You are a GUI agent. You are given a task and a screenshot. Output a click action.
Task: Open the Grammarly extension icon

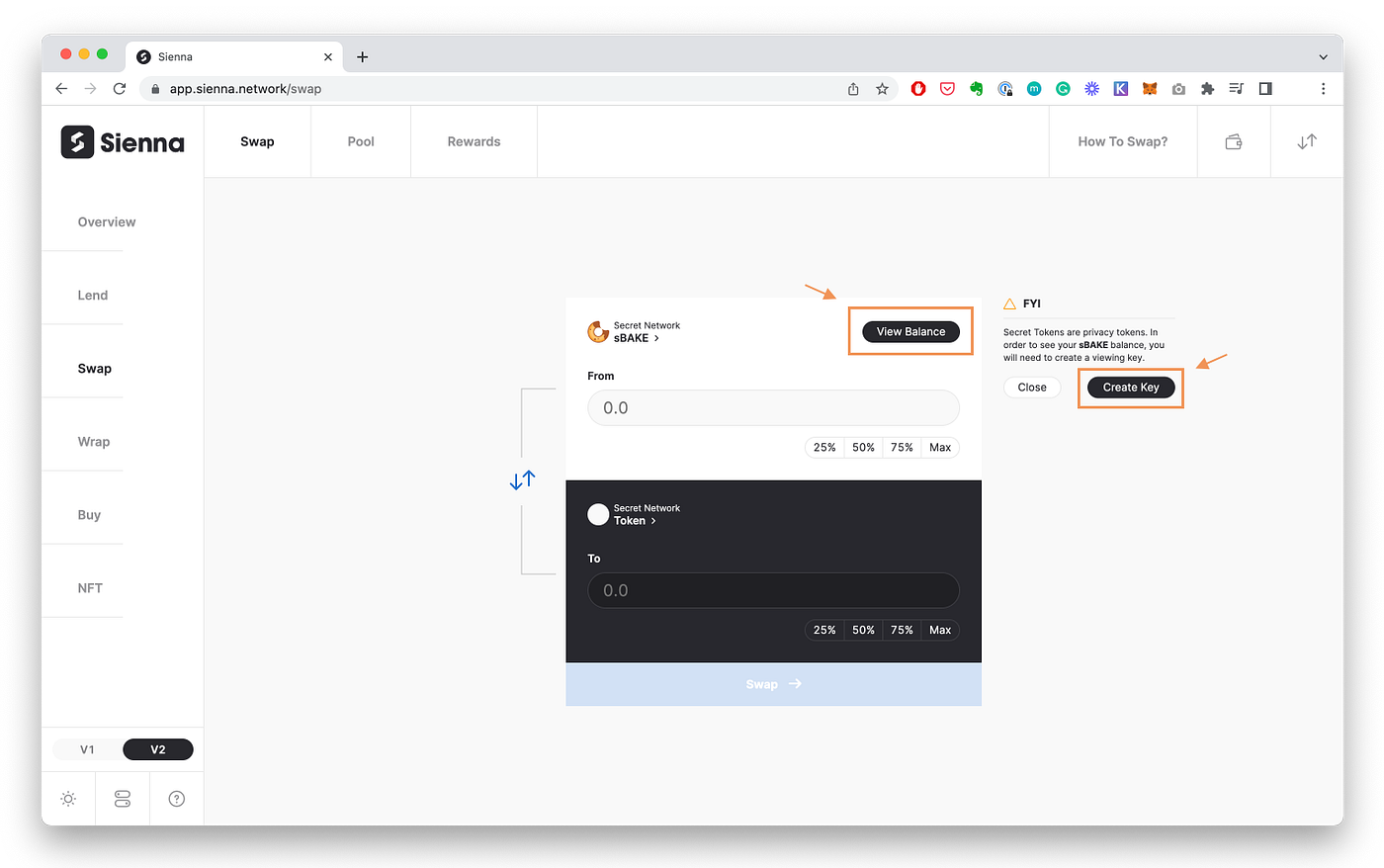(1063, 88)
